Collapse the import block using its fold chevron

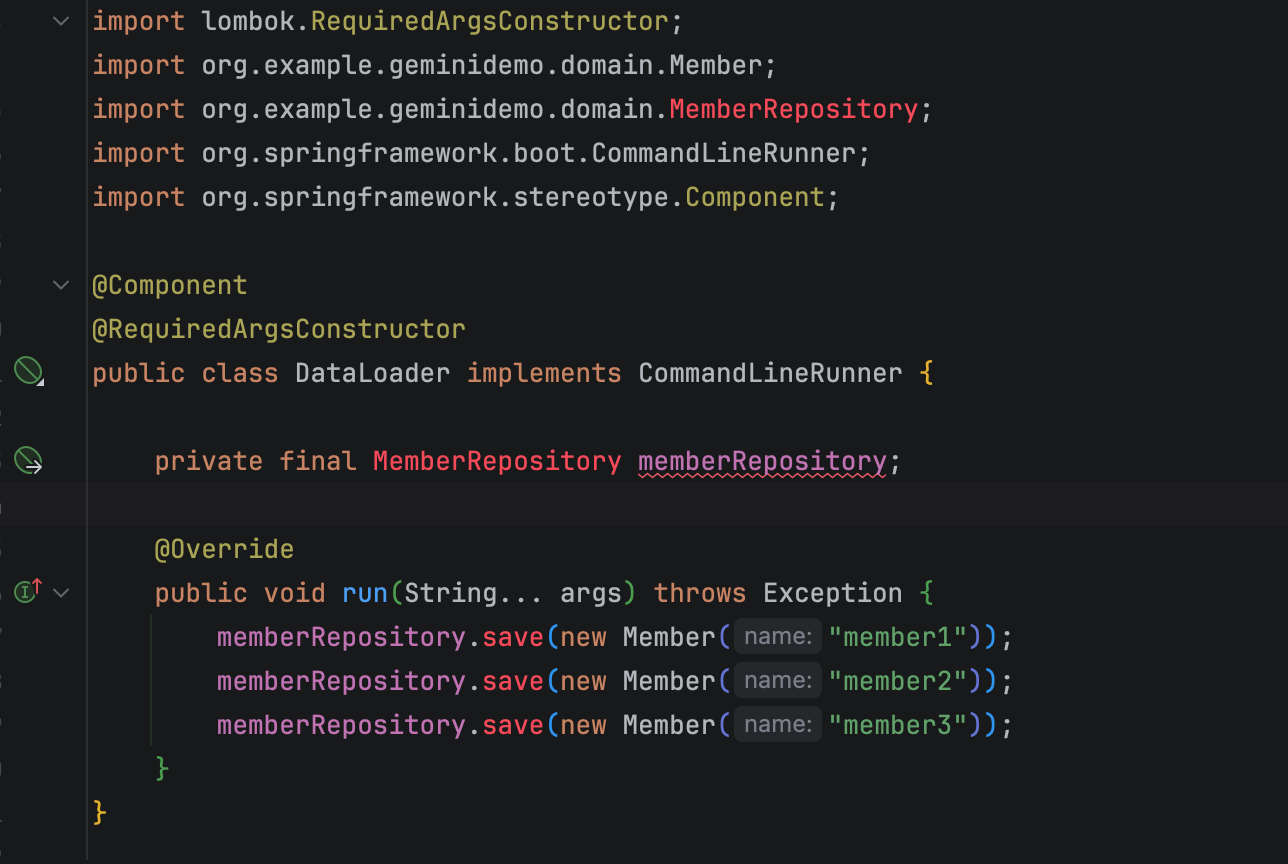[61, 21]
